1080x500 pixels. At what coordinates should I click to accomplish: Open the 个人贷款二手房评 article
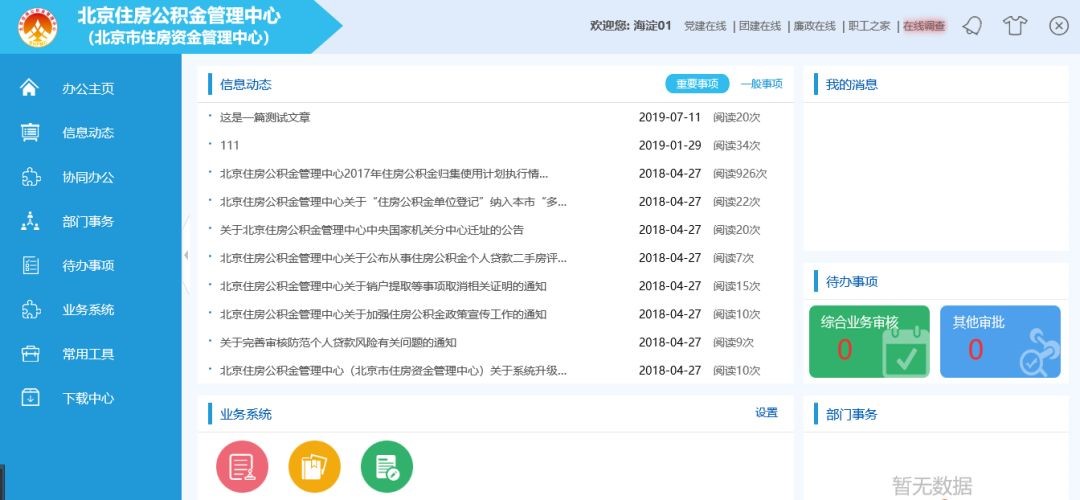click(x=393, y=258)
